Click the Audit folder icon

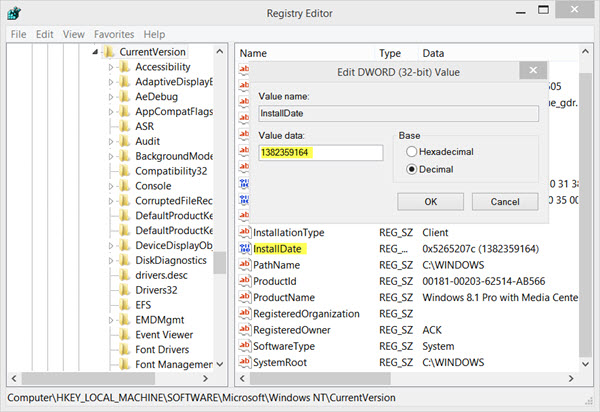[x=124, y=141]
